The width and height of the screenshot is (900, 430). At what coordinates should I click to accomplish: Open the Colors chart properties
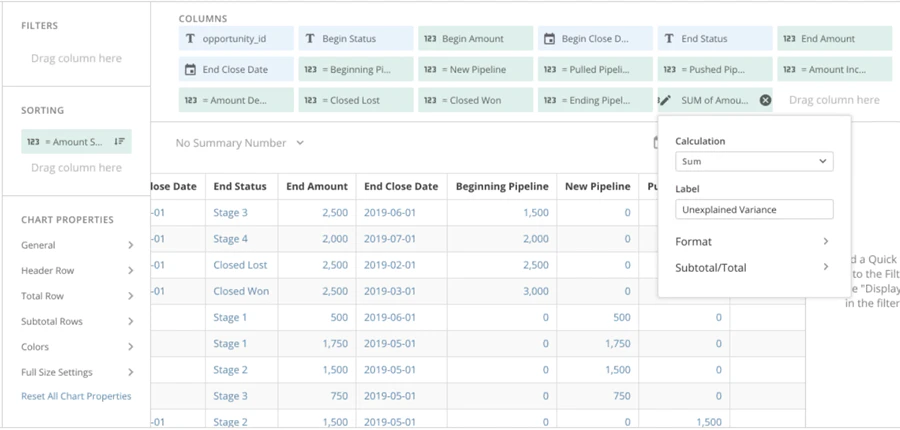pos(77,347)
